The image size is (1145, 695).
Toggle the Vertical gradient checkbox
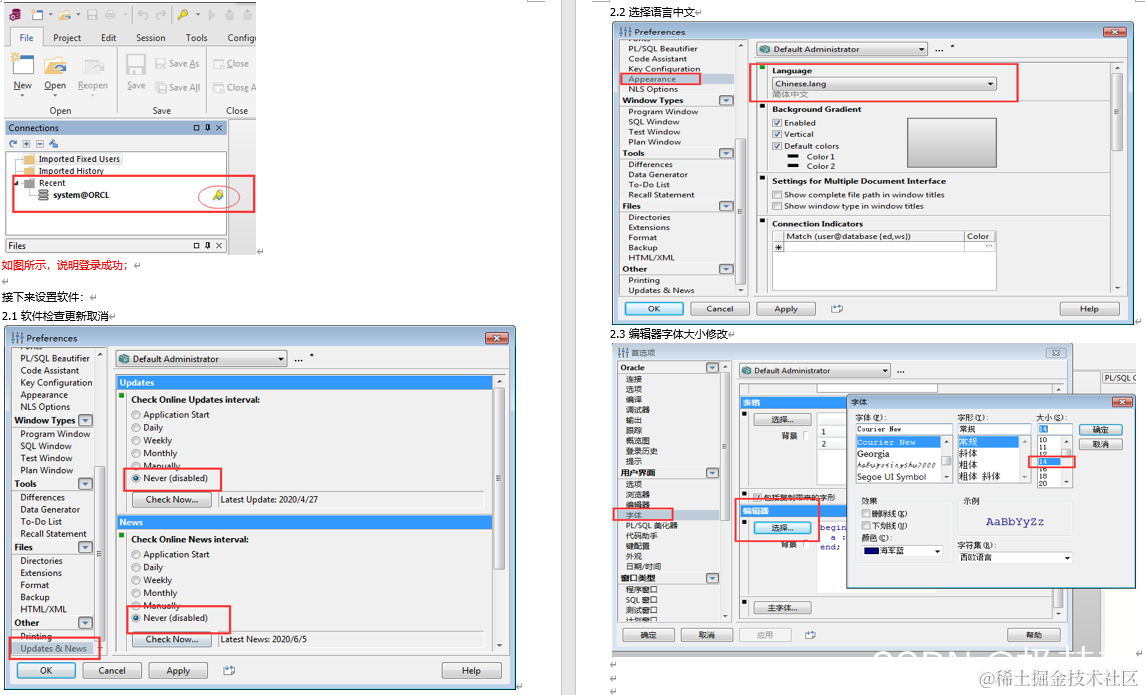point(777,134)
